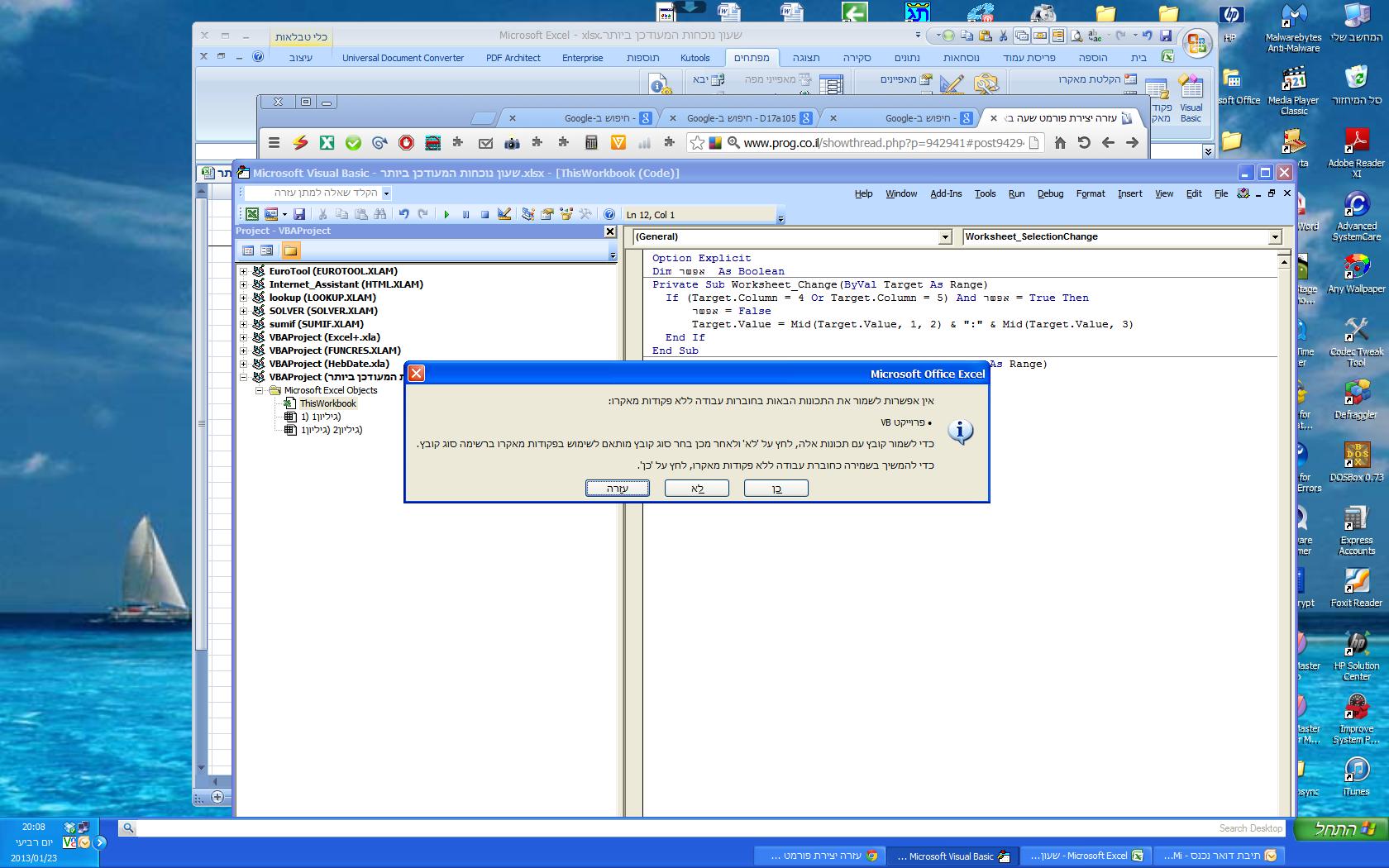1389x868 pixels.
Task: Expand the sumif (SUMIF.XLAM) project node
Action: pyautogui.click(x=243, y=324)
